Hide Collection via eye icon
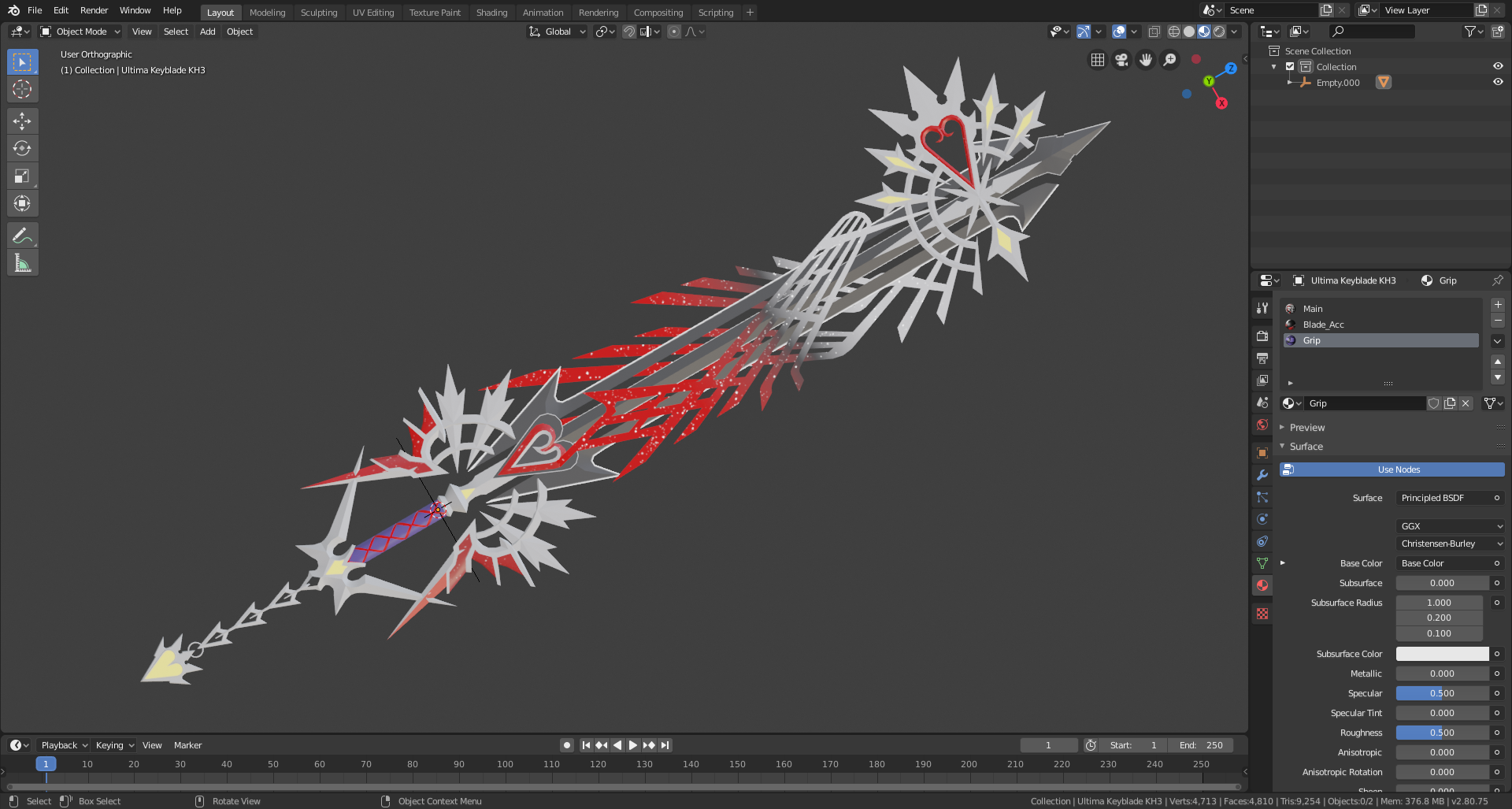The image size is (1512, 809). [1498, 66]
